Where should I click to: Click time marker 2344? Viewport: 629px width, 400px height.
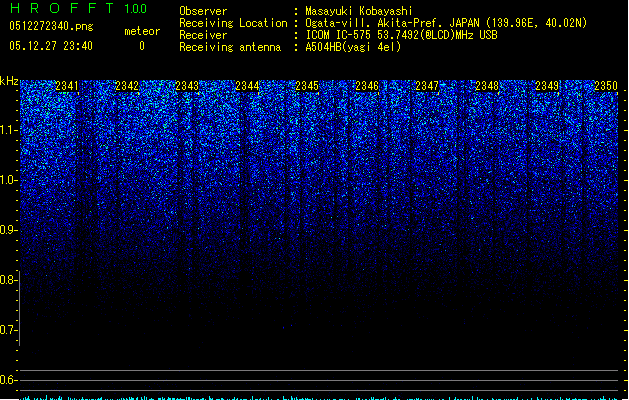247,86
